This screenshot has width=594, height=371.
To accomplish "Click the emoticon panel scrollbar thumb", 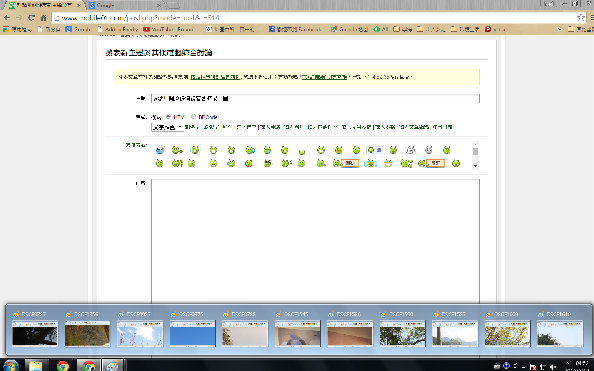I will pyautogui.click(x=475, y=151).
